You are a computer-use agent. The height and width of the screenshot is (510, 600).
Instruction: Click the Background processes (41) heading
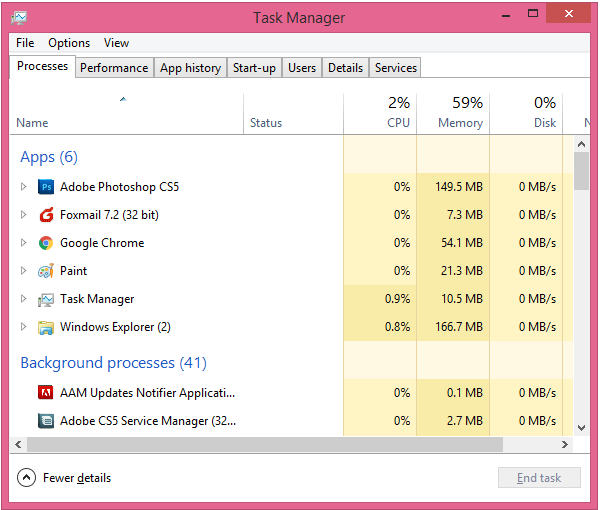[114, 363]
